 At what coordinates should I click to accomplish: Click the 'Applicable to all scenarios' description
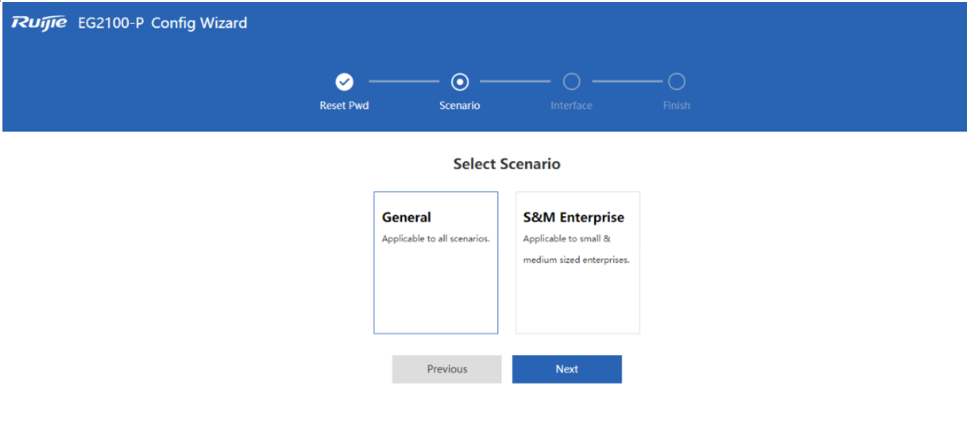[435, 239]
